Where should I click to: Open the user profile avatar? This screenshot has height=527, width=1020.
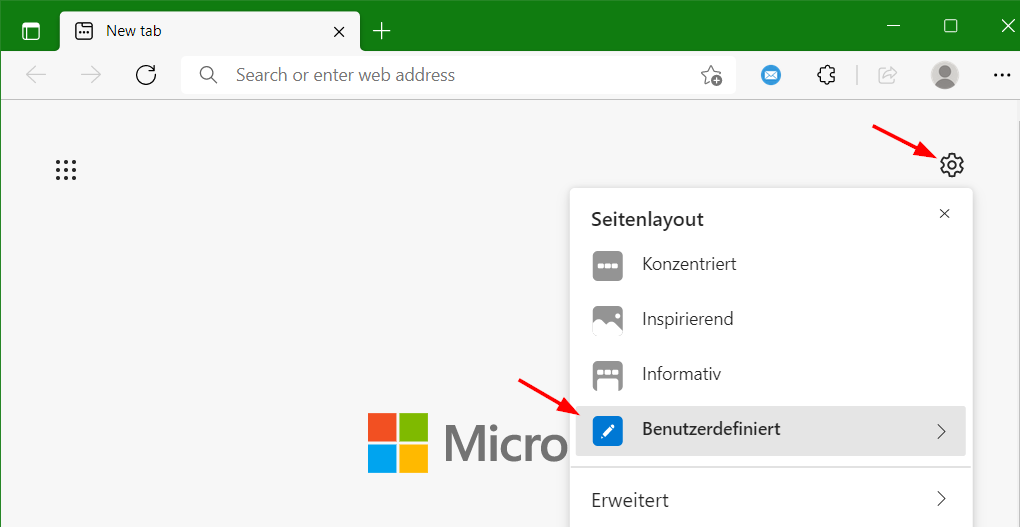945,75
